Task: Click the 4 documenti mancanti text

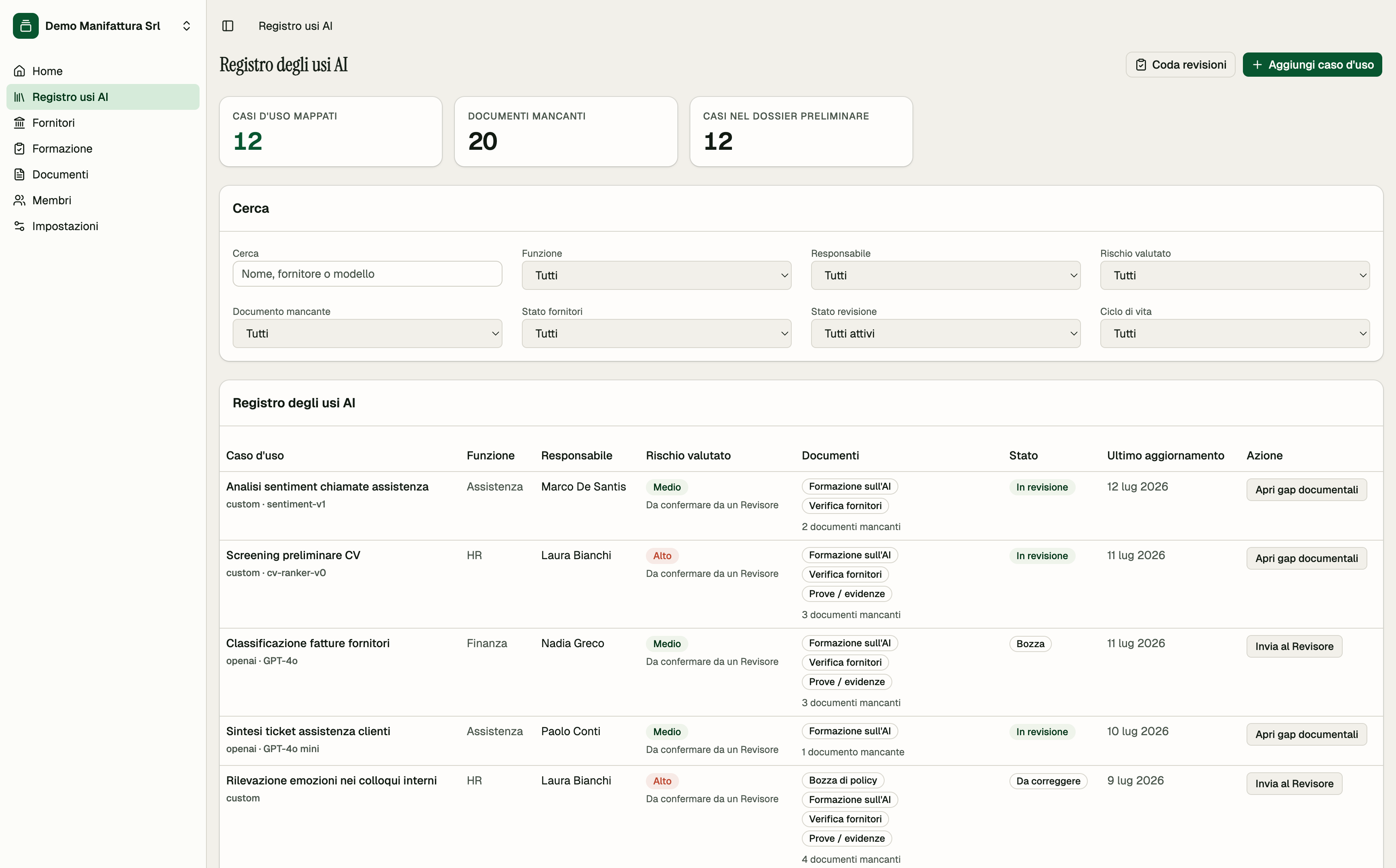Action: point(850,860)
